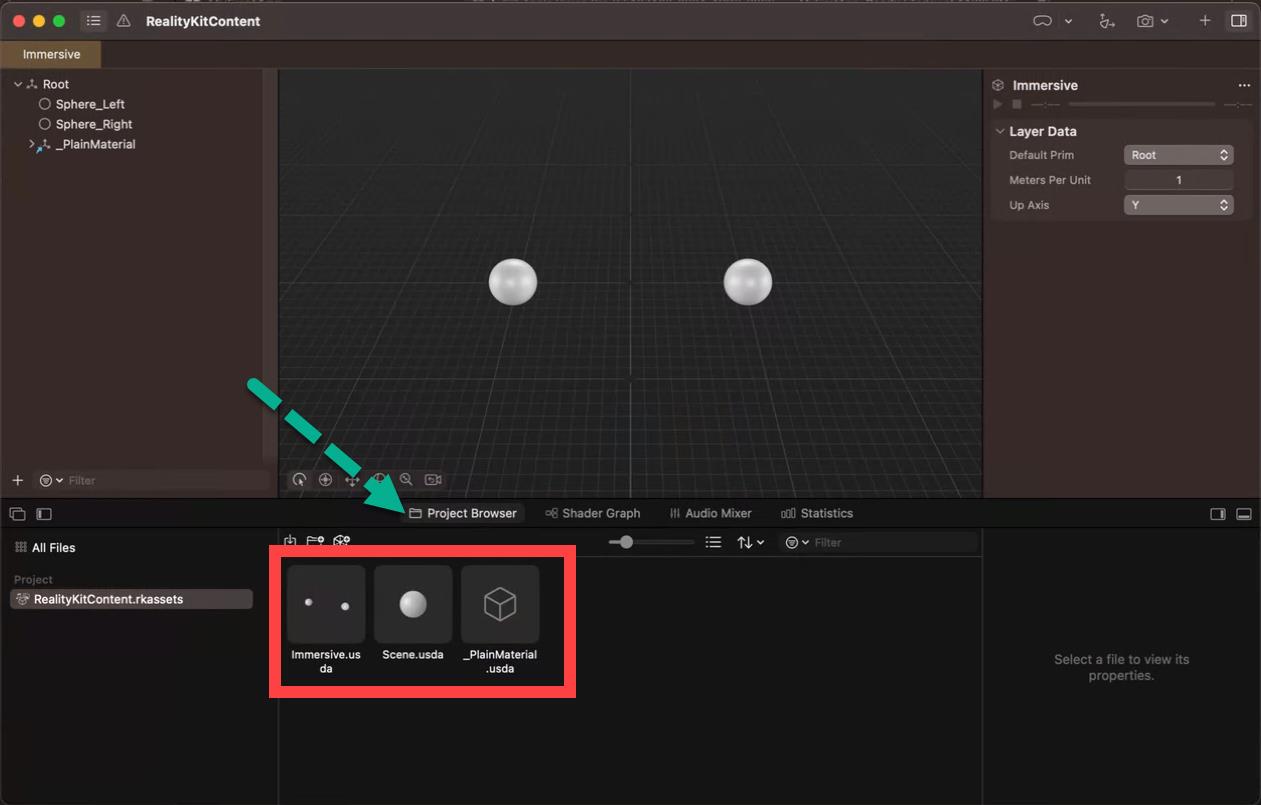Viewport: 1261px width, 805px height.
Task: Select the _PlainMaterial.usda thumbnail
Action: [500, 604]
